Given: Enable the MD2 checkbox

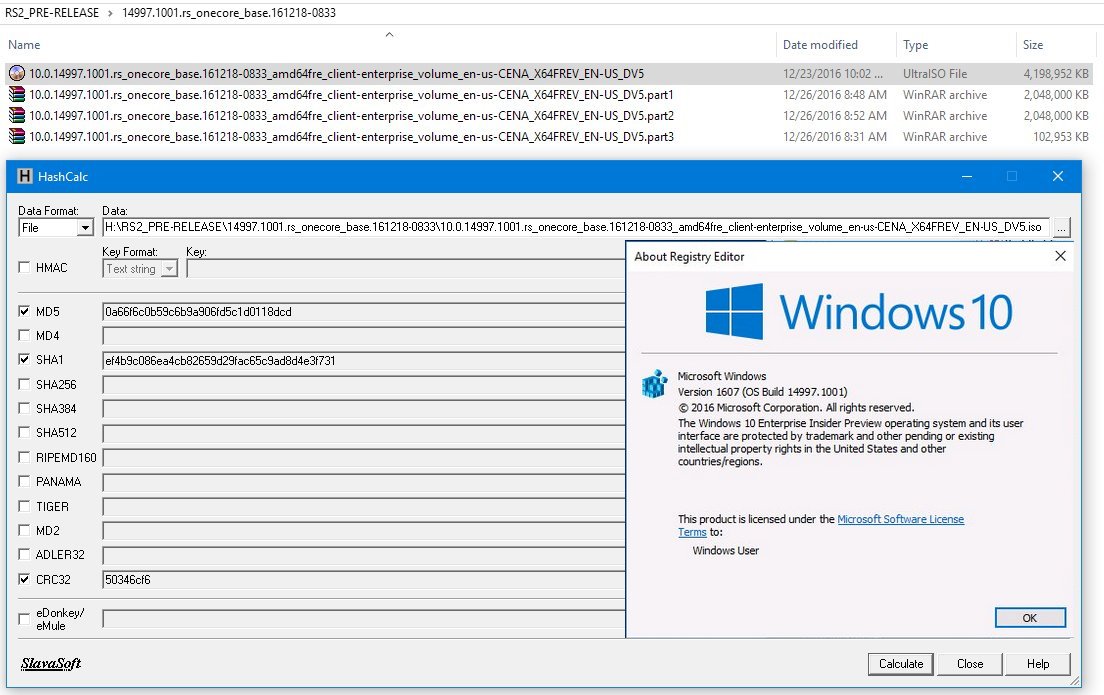Looking at the screenshot, I should click(24, 530).
